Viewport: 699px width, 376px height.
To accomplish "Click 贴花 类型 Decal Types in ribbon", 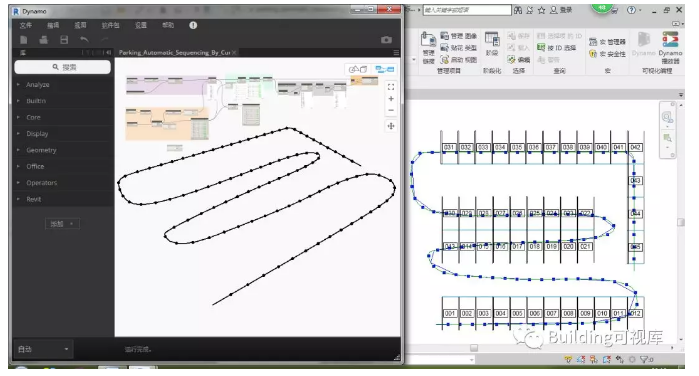I will (x=459, y=48).
